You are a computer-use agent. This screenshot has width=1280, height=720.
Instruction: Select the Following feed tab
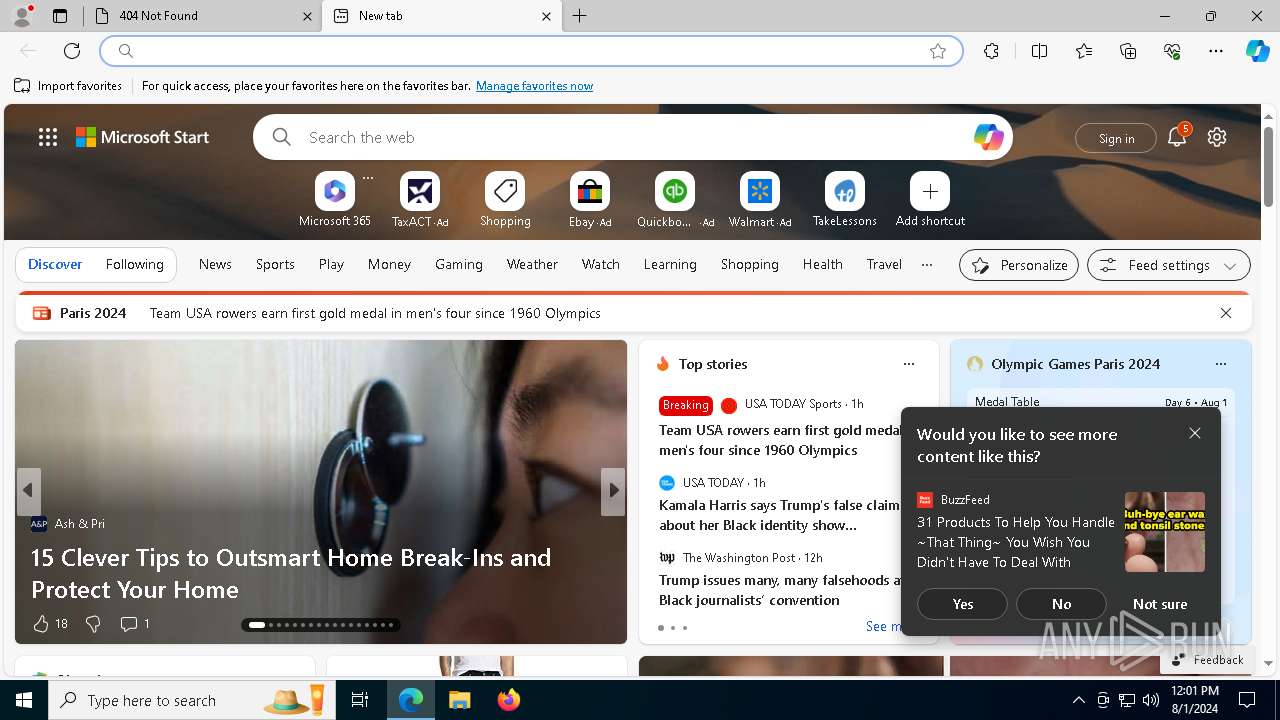(134, 264)
